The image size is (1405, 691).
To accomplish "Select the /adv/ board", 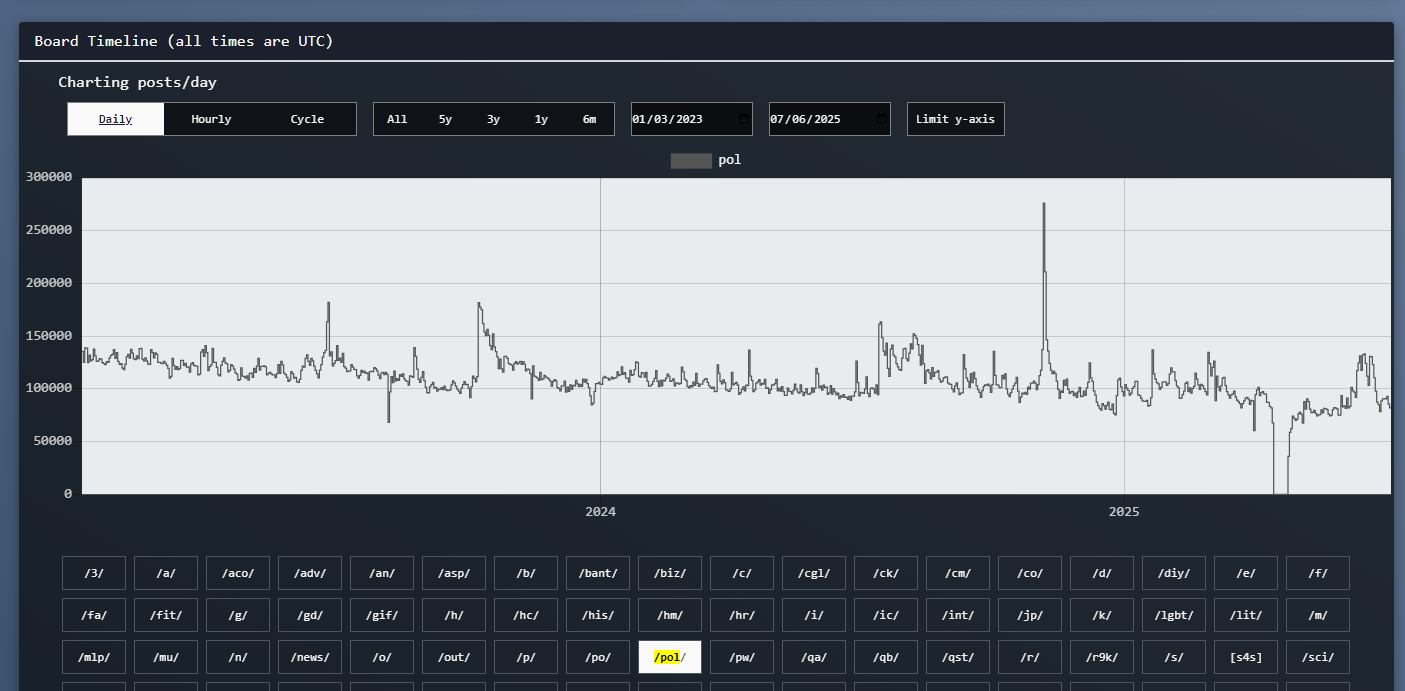I will point(310,573).
